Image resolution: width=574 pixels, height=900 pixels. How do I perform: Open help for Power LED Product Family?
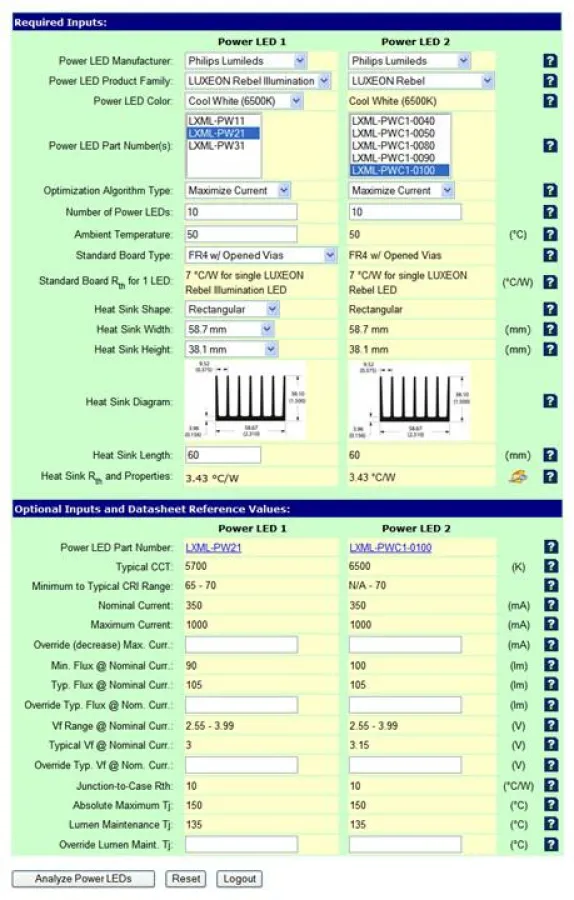point(550,81)
